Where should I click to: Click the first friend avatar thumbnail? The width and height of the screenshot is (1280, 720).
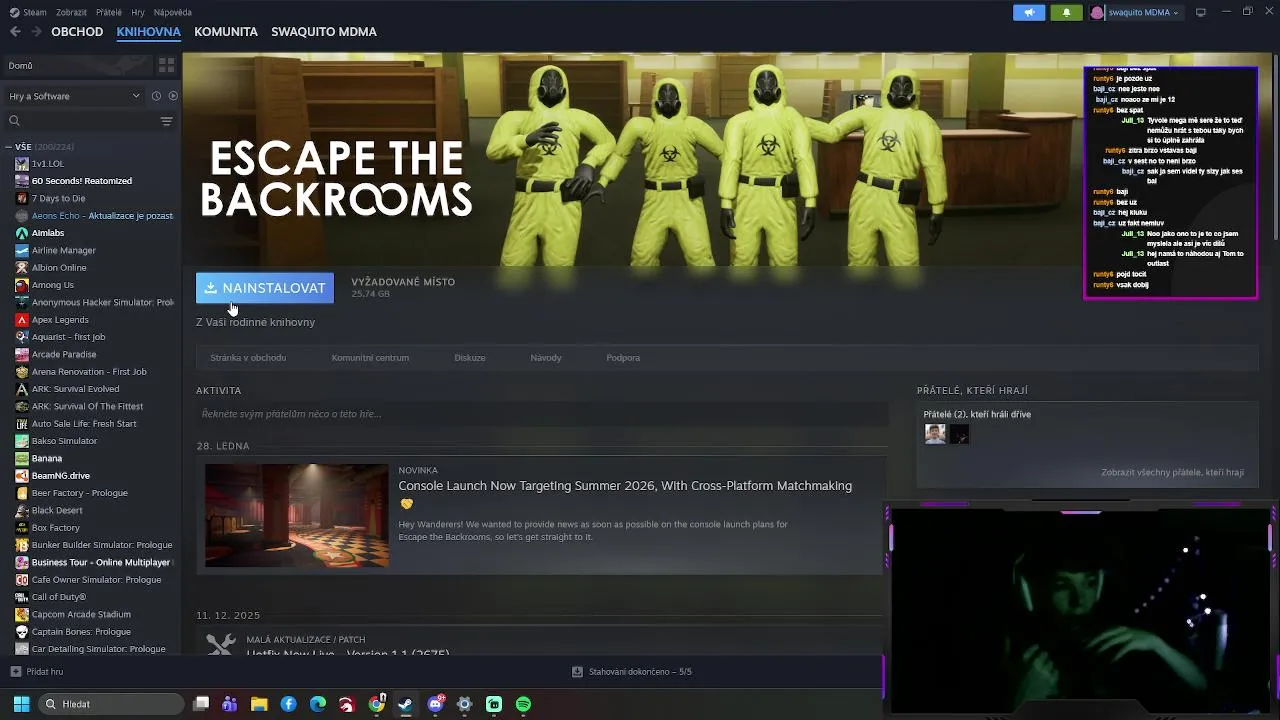point(935,434)
